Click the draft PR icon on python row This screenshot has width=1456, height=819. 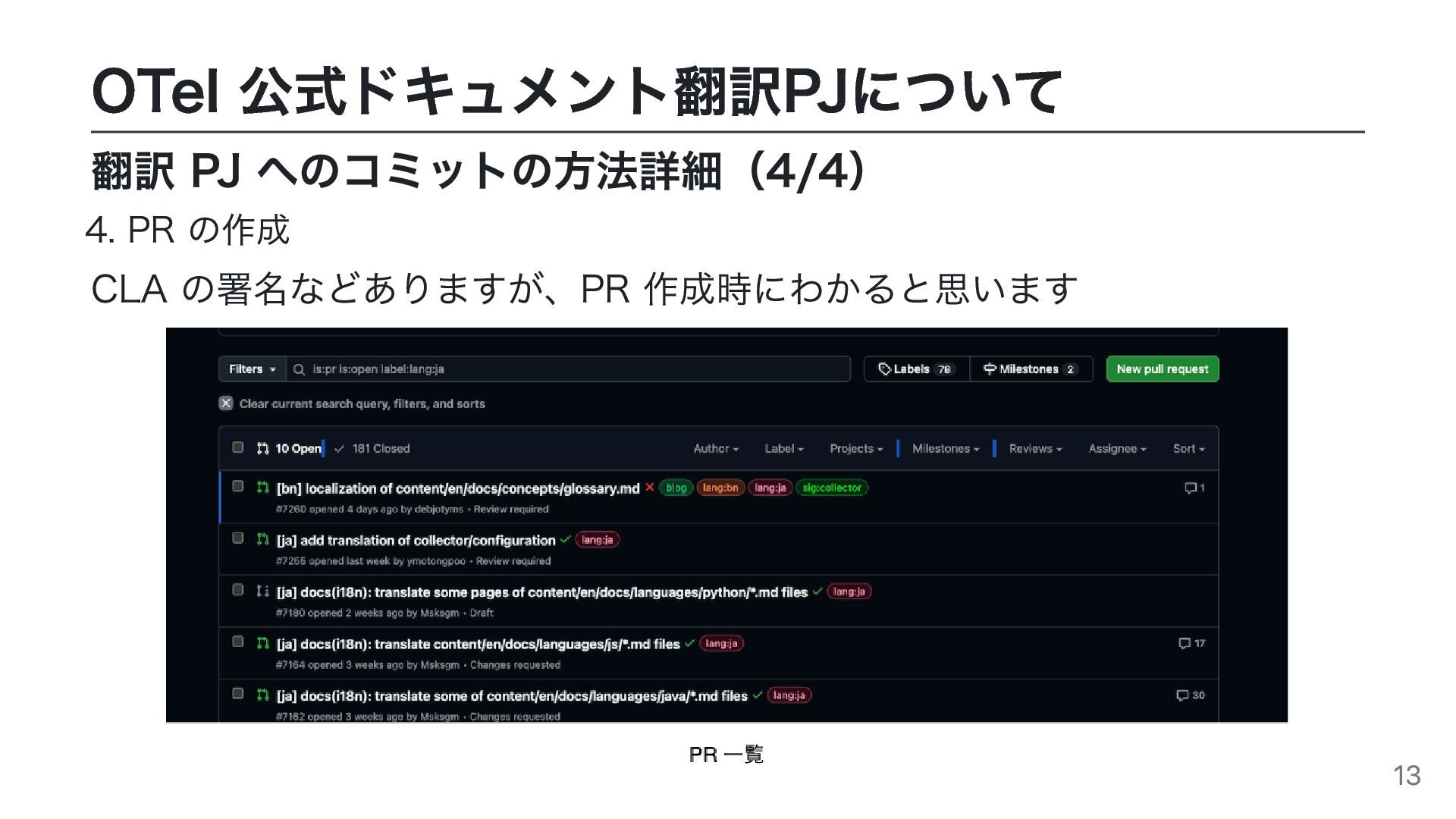click(262, 590)
